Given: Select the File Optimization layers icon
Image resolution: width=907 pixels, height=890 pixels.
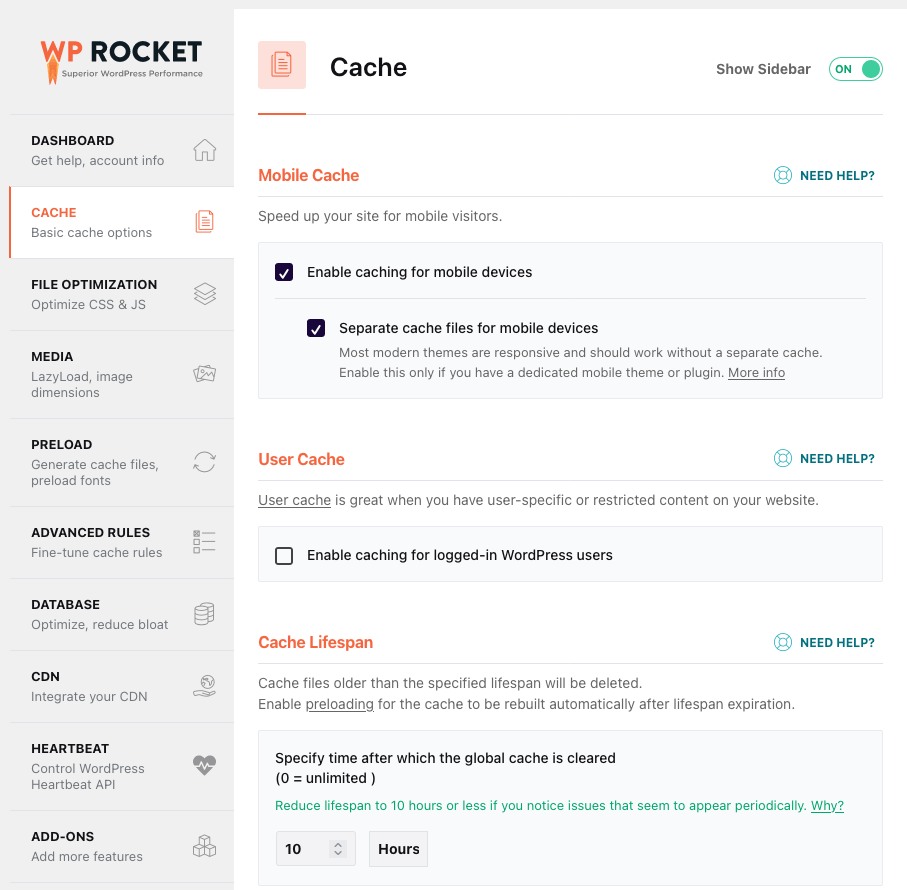Looking at the screenshot, I should pyautogui.click(x=204, y=293).
